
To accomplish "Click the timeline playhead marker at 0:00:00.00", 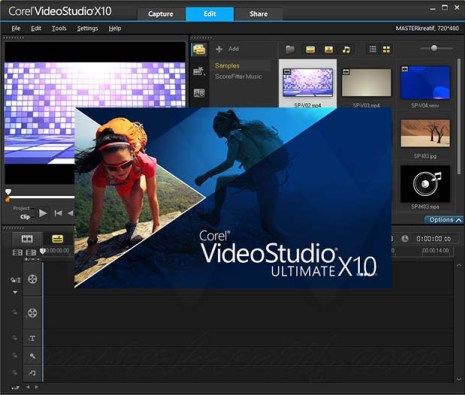I will coord(42,251).
